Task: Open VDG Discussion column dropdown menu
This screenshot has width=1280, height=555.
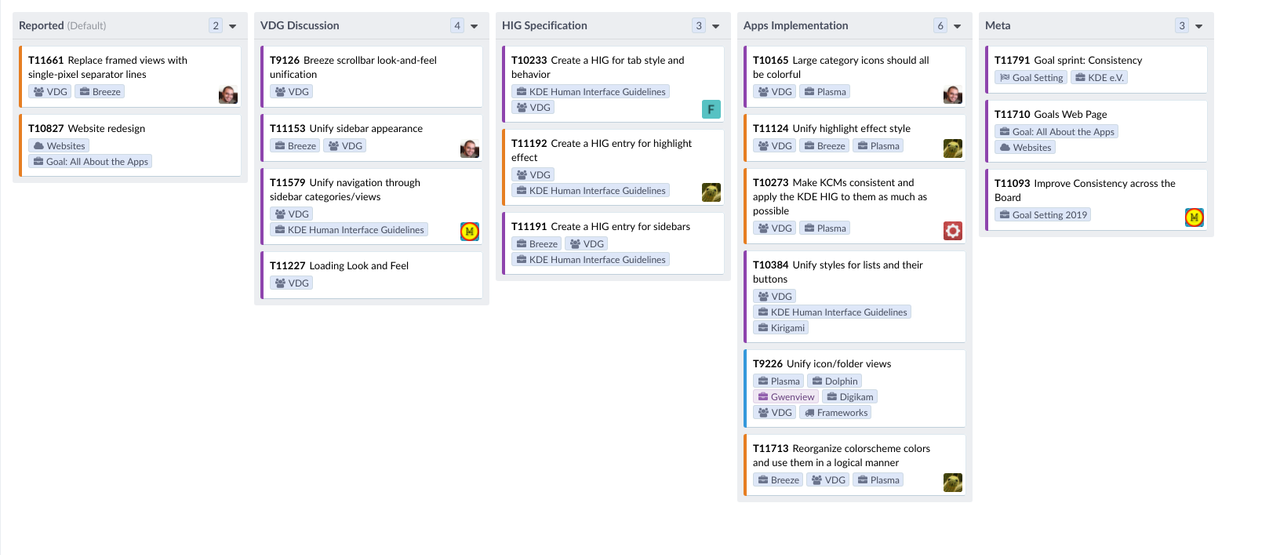Action: click(475, 26)
